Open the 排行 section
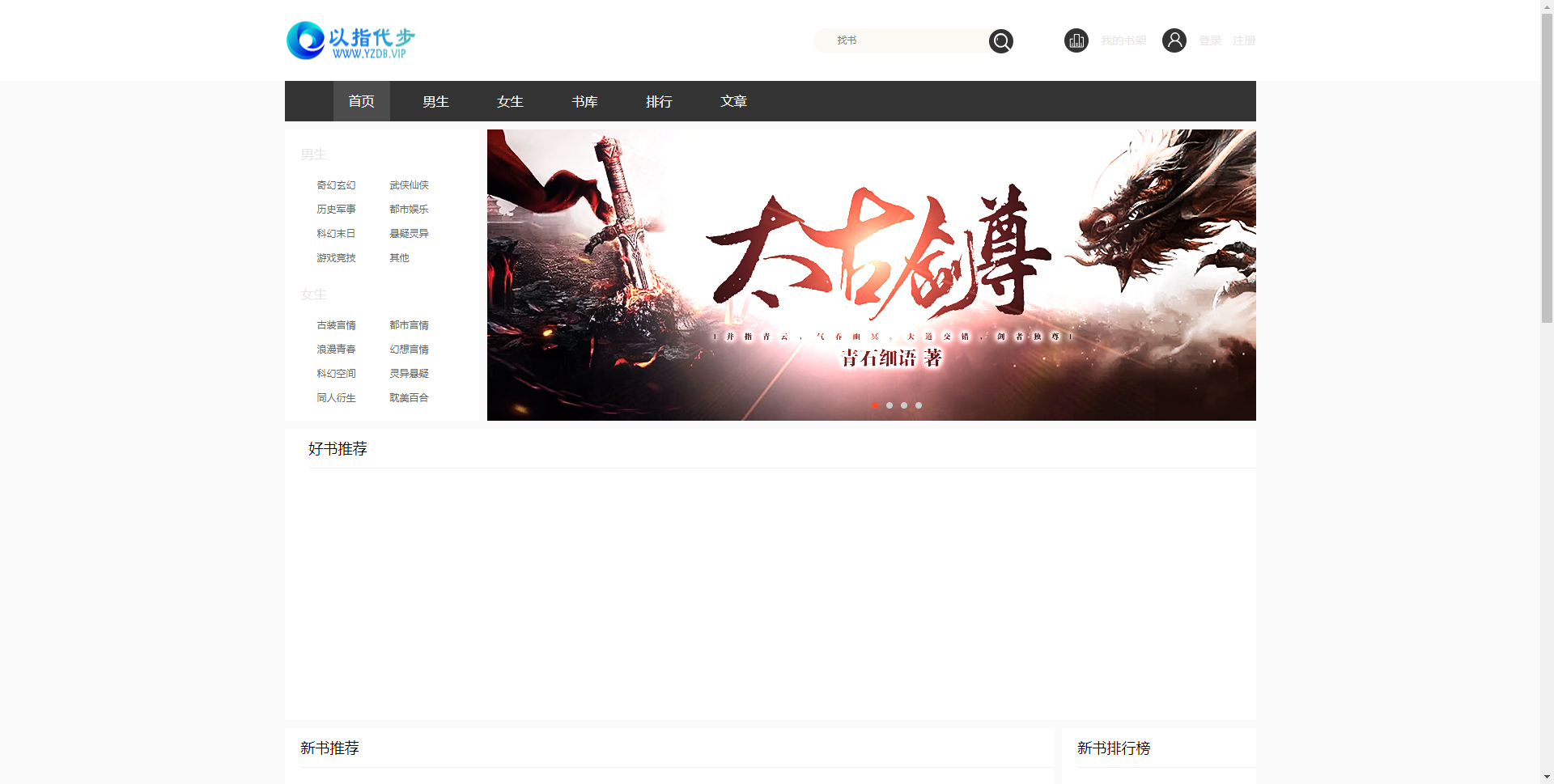 point(659,100)
